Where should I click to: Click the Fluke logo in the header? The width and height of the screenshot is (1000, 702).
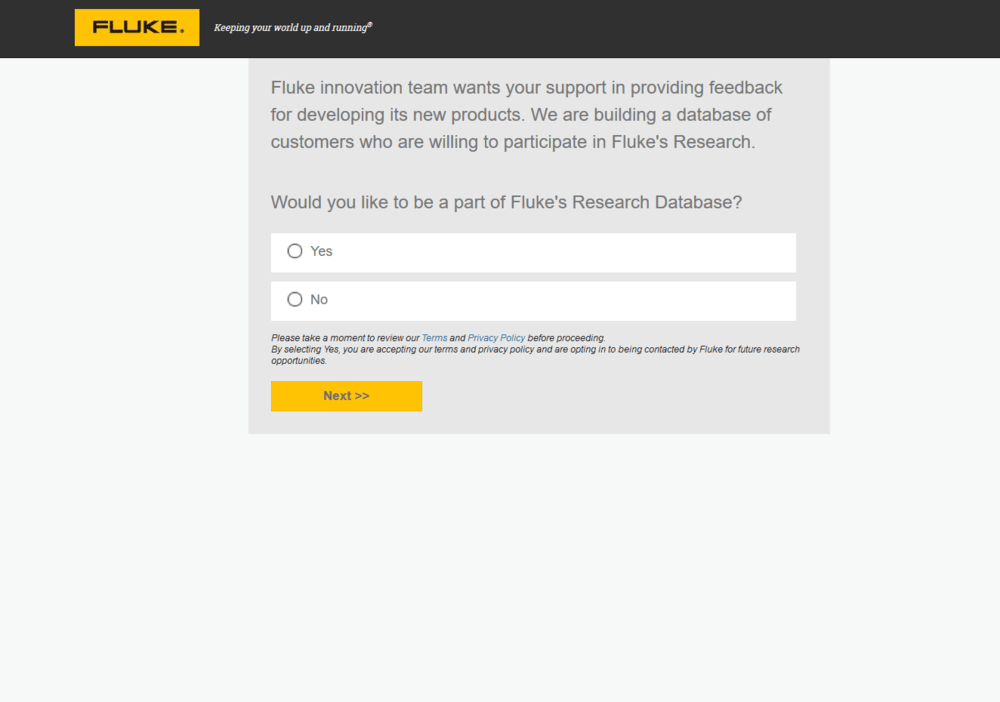coord(136,27)
